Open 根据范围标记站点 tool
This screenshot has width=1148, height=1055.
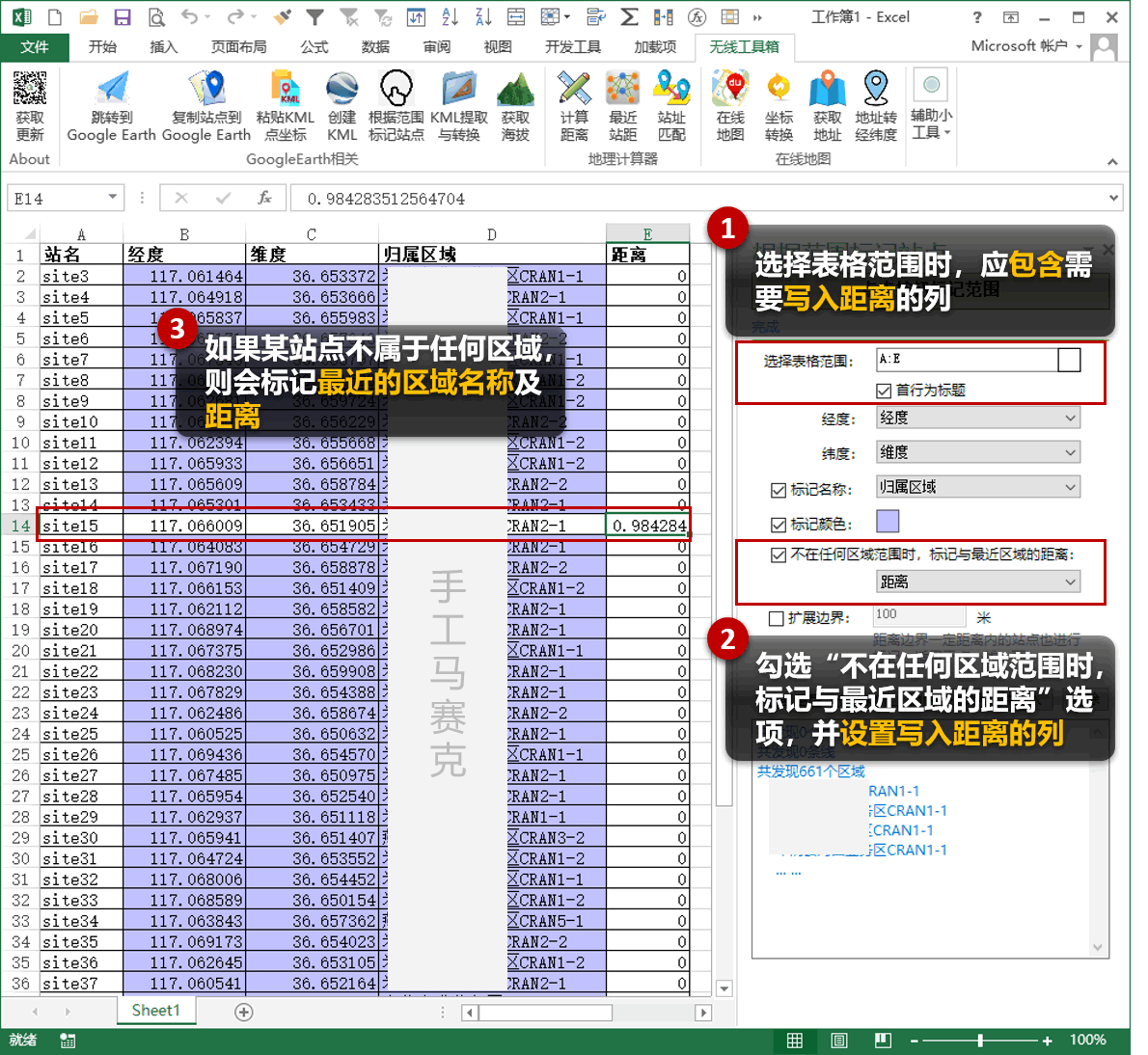396,88
